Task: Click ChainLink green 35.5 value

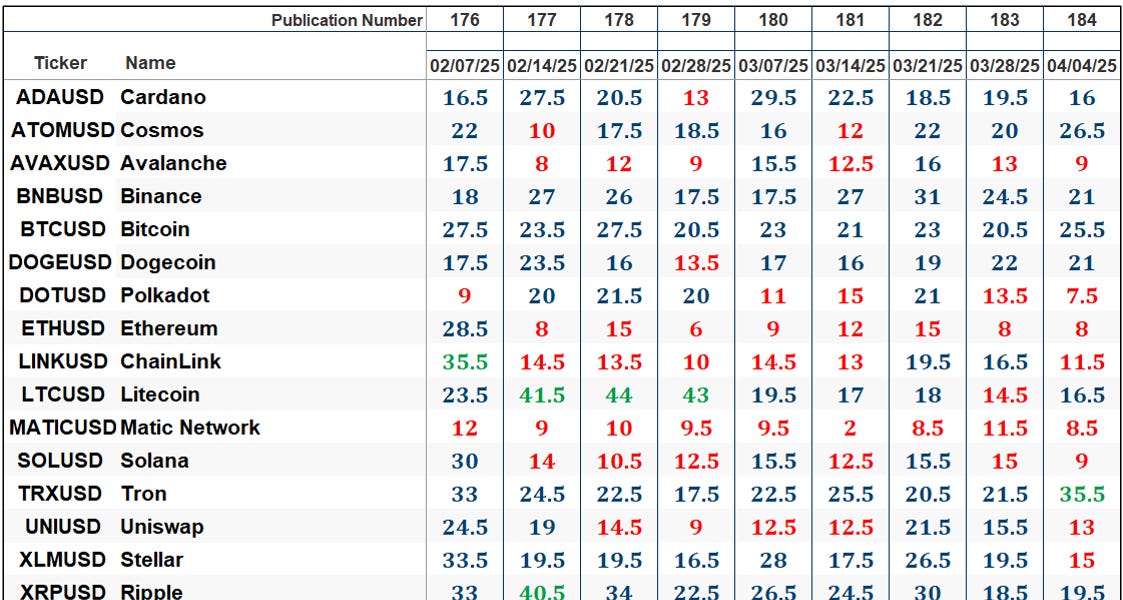Action: (465, 362)
